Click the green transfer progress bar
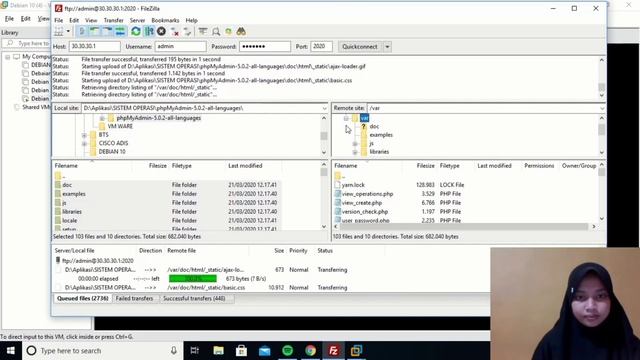640x360 pixels. pyautogui.click(x=193, y=279)
